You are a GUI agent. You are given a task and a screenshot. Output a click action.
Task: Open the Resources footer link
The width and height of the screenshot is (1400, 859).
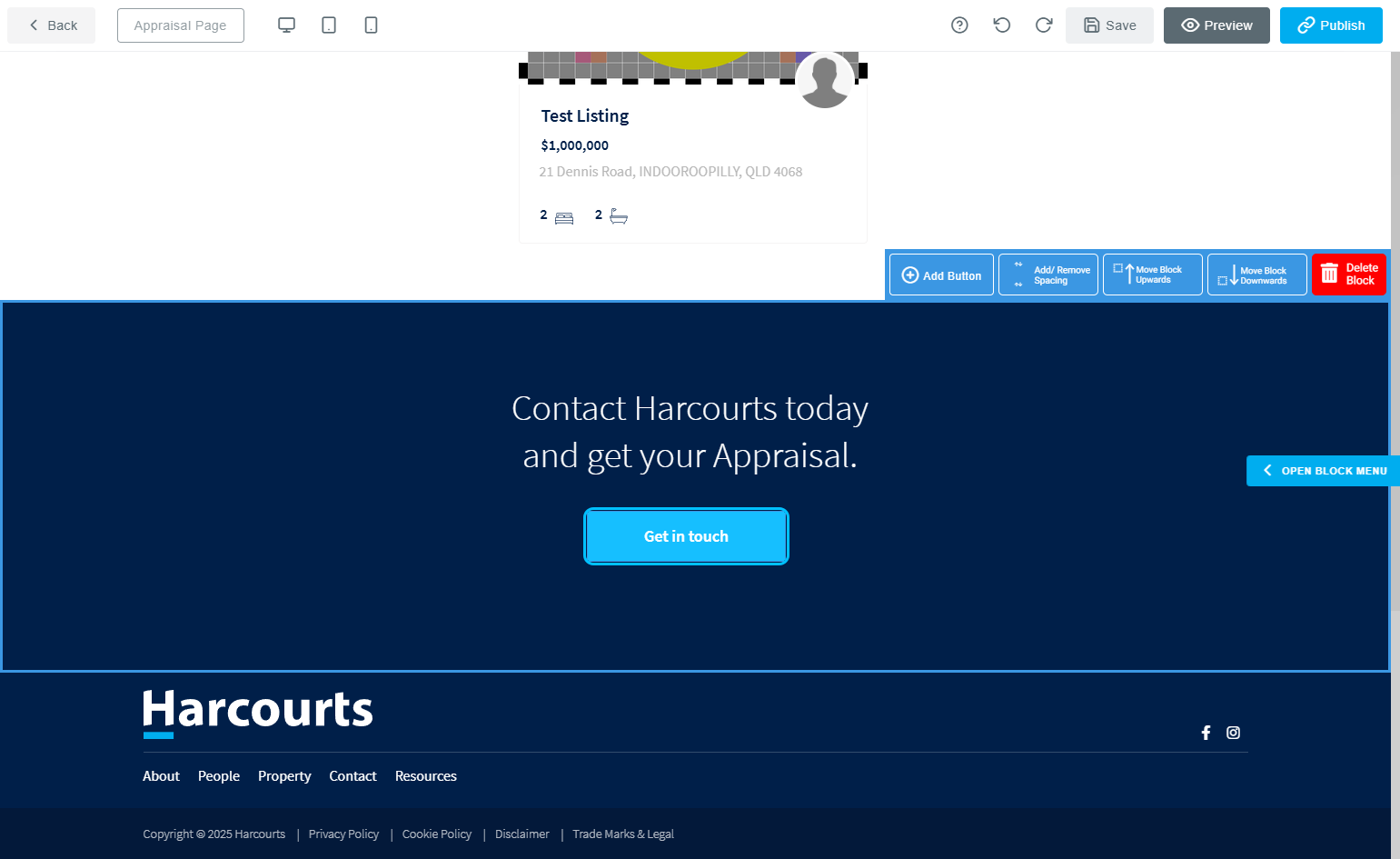tap(426, 776)
